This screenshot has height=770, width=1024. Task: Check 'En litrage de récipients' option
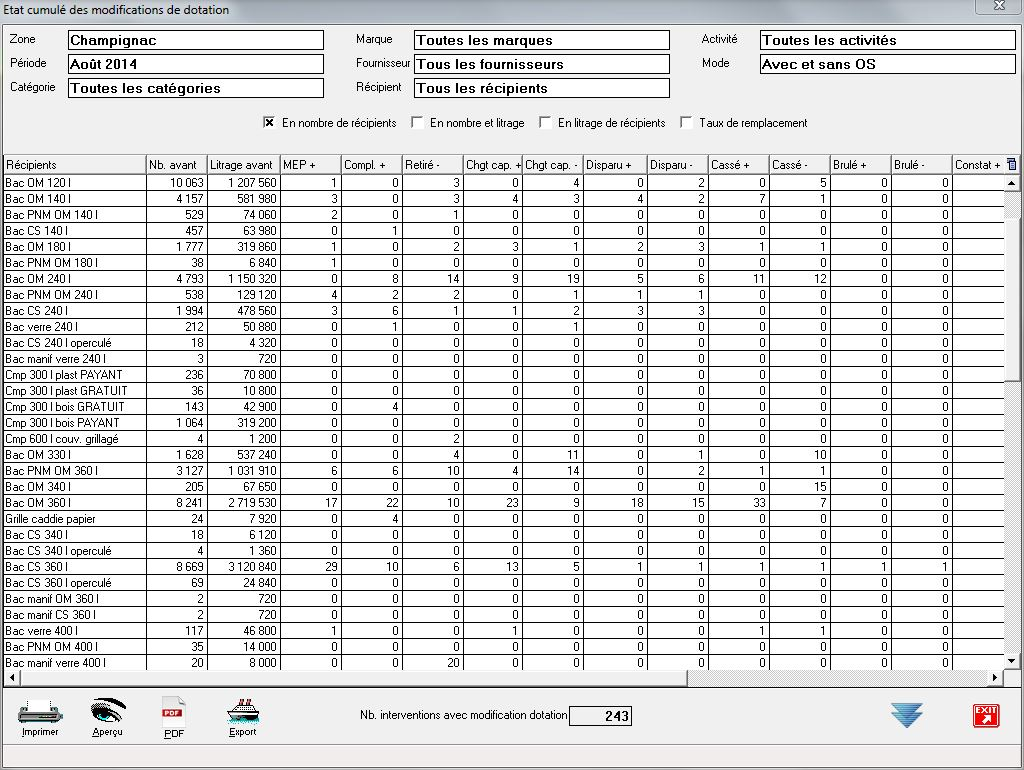(545, 123)
